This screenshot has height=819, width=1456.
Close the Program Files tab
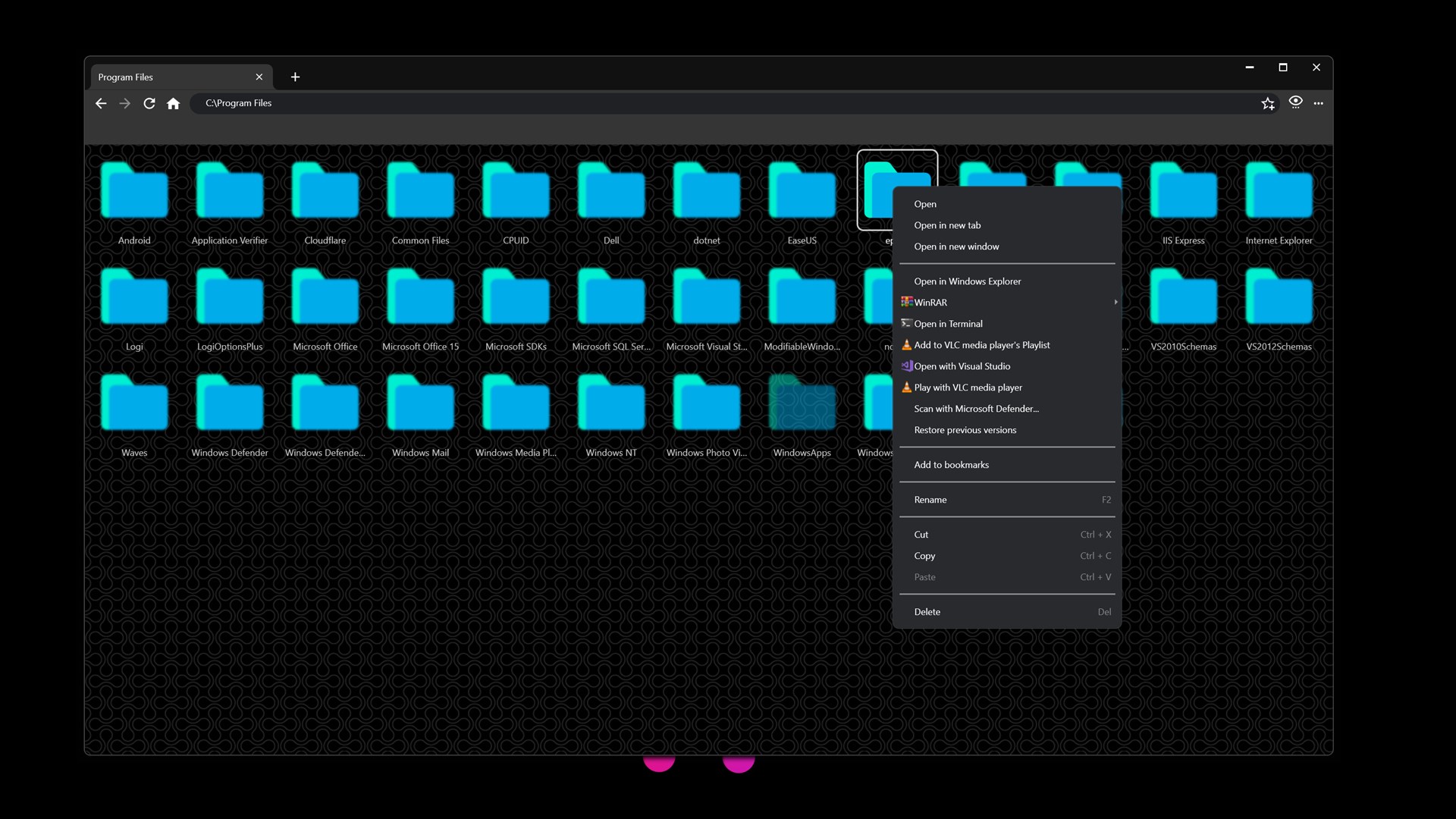pos(259,77)
